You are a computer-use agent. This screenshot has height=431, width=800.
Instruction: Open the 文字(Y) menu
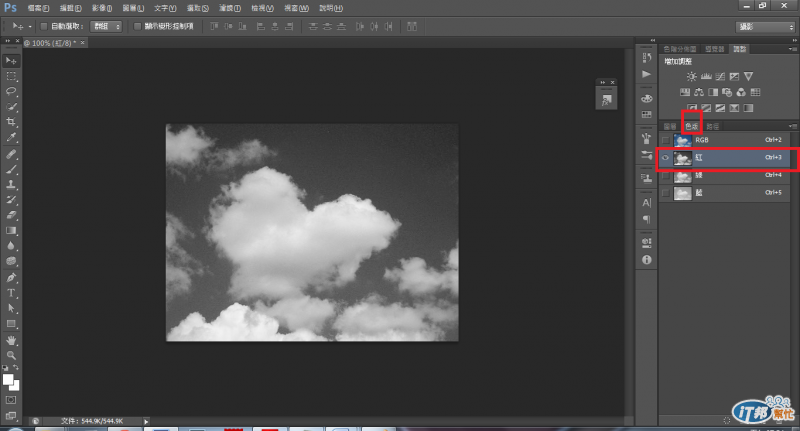pos(165,8)
